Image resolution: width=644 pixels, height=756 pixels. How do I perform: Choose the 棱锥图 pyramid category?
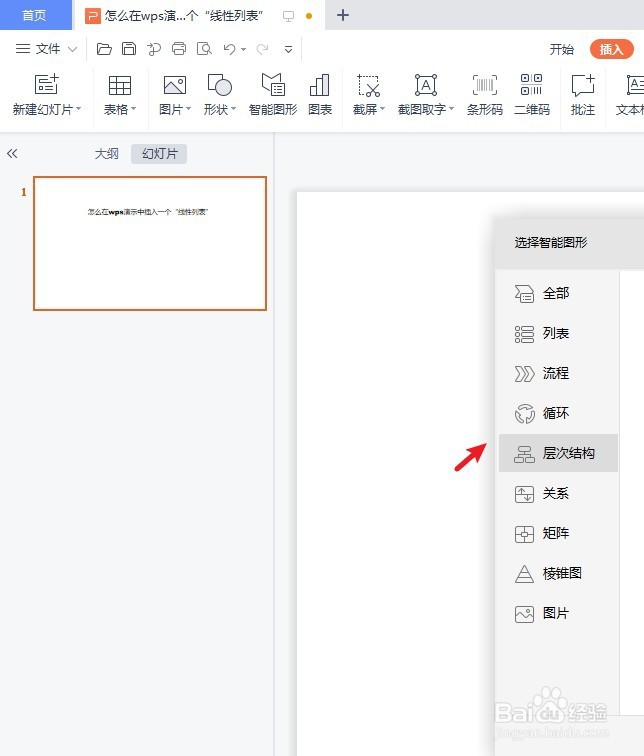(x=558, y=573)
